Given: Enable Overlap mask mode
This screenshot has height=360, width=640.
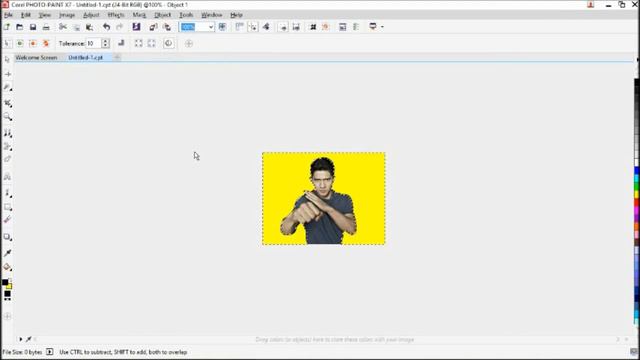Looking at the screenshot, I should (x=46, y=43).
